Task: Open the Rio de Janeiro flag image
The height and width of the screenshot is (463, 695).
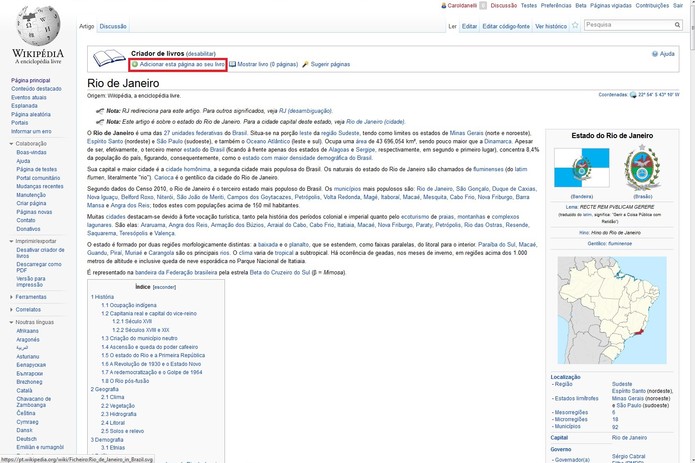Action: pyautogui.click(x=582, y=167)
